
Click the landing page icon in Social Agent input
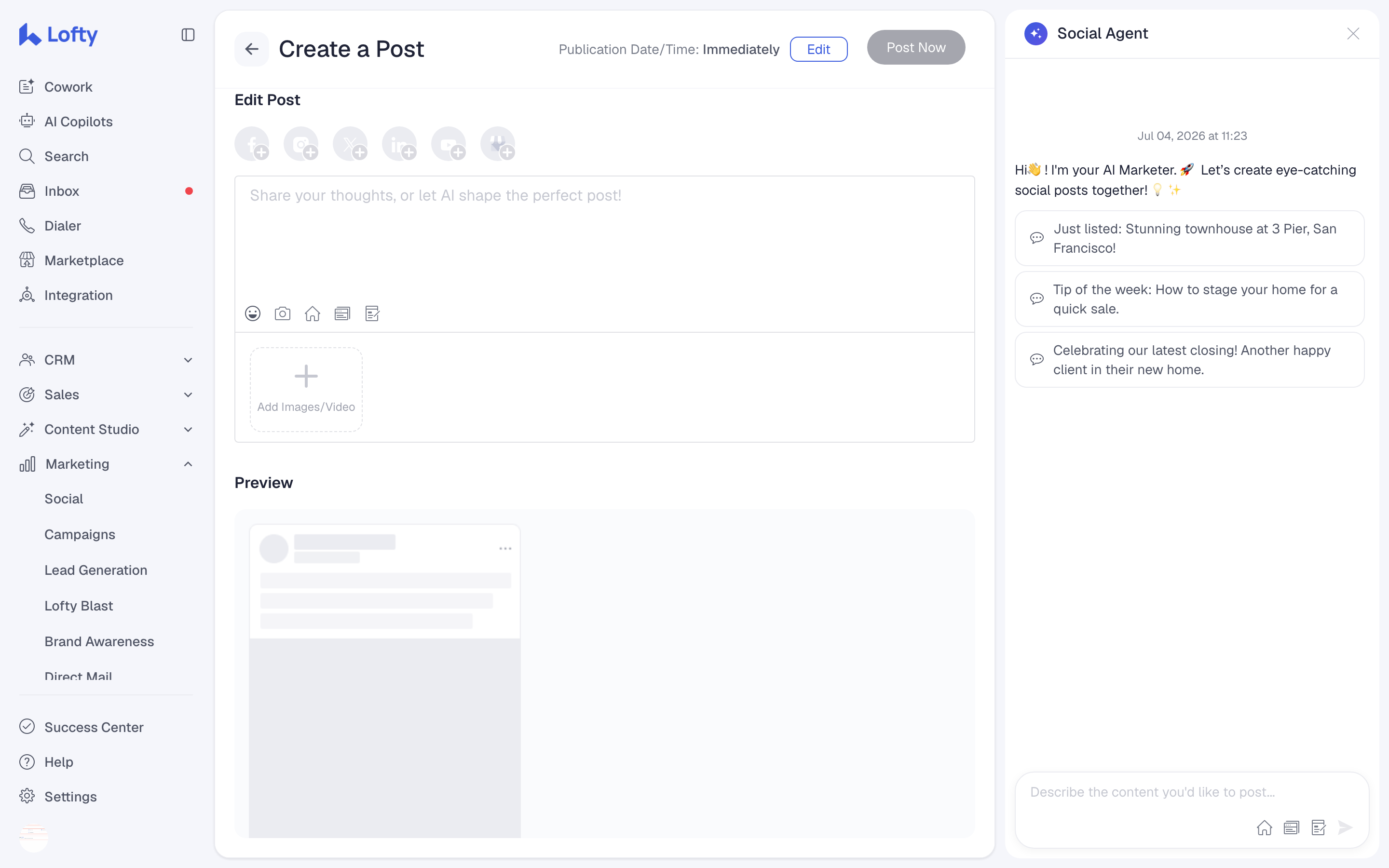pos(1291,827)
